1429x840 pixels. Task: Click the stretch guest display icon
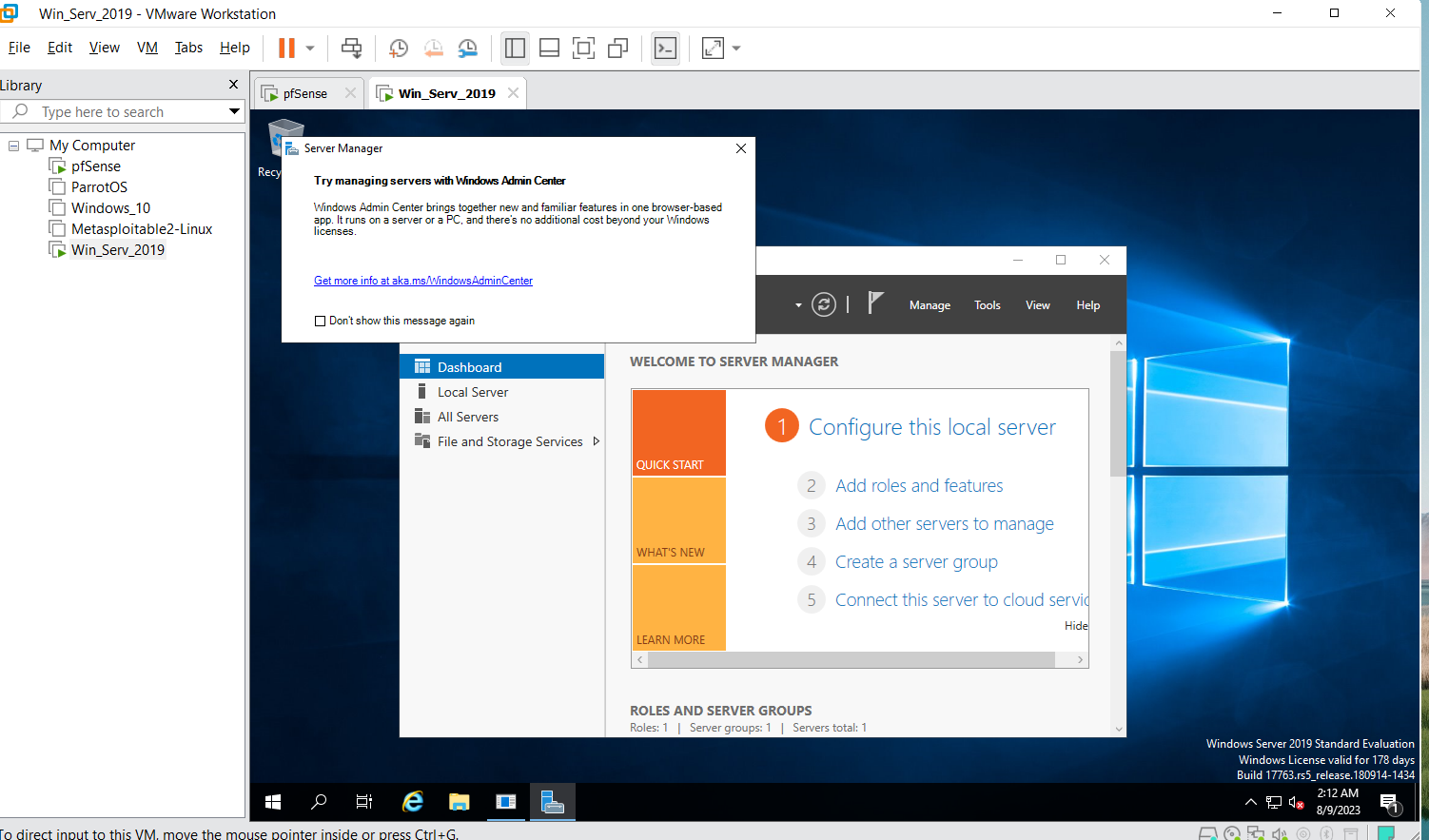click(x=713, y=48)
